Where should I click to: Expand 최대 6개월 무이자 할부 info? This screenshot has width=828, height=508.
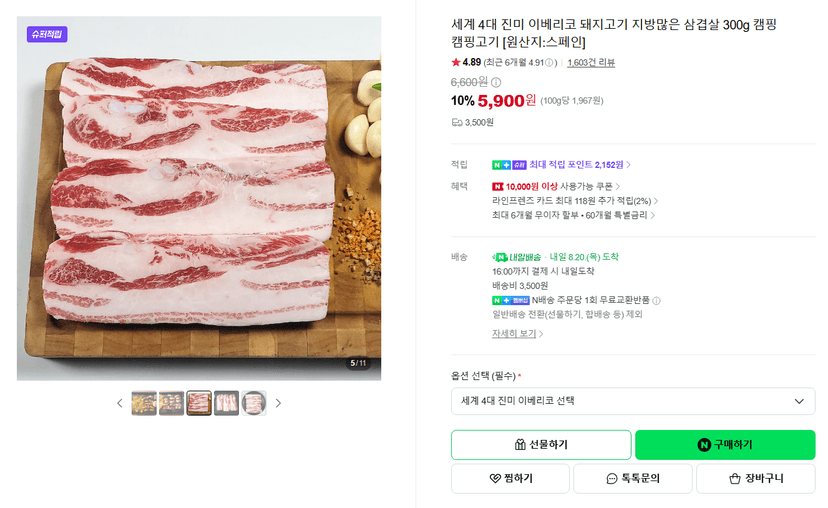click(573, 215)
